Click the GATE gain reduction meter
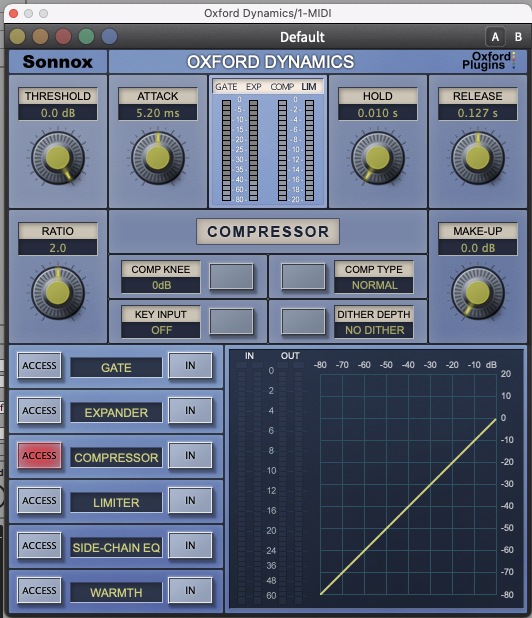 226,151
